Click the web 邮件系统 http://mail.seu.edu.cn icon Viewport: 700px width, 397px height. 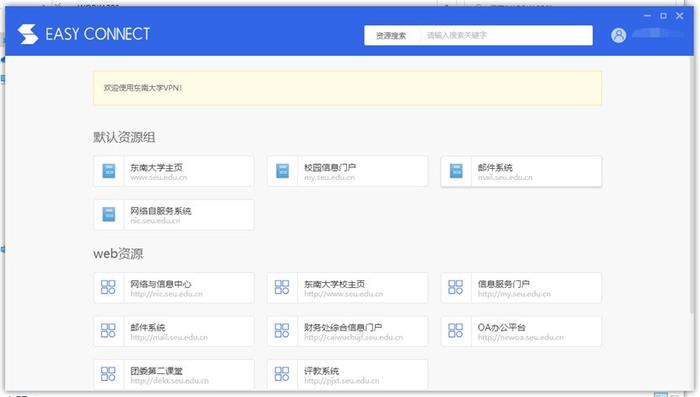108,330
